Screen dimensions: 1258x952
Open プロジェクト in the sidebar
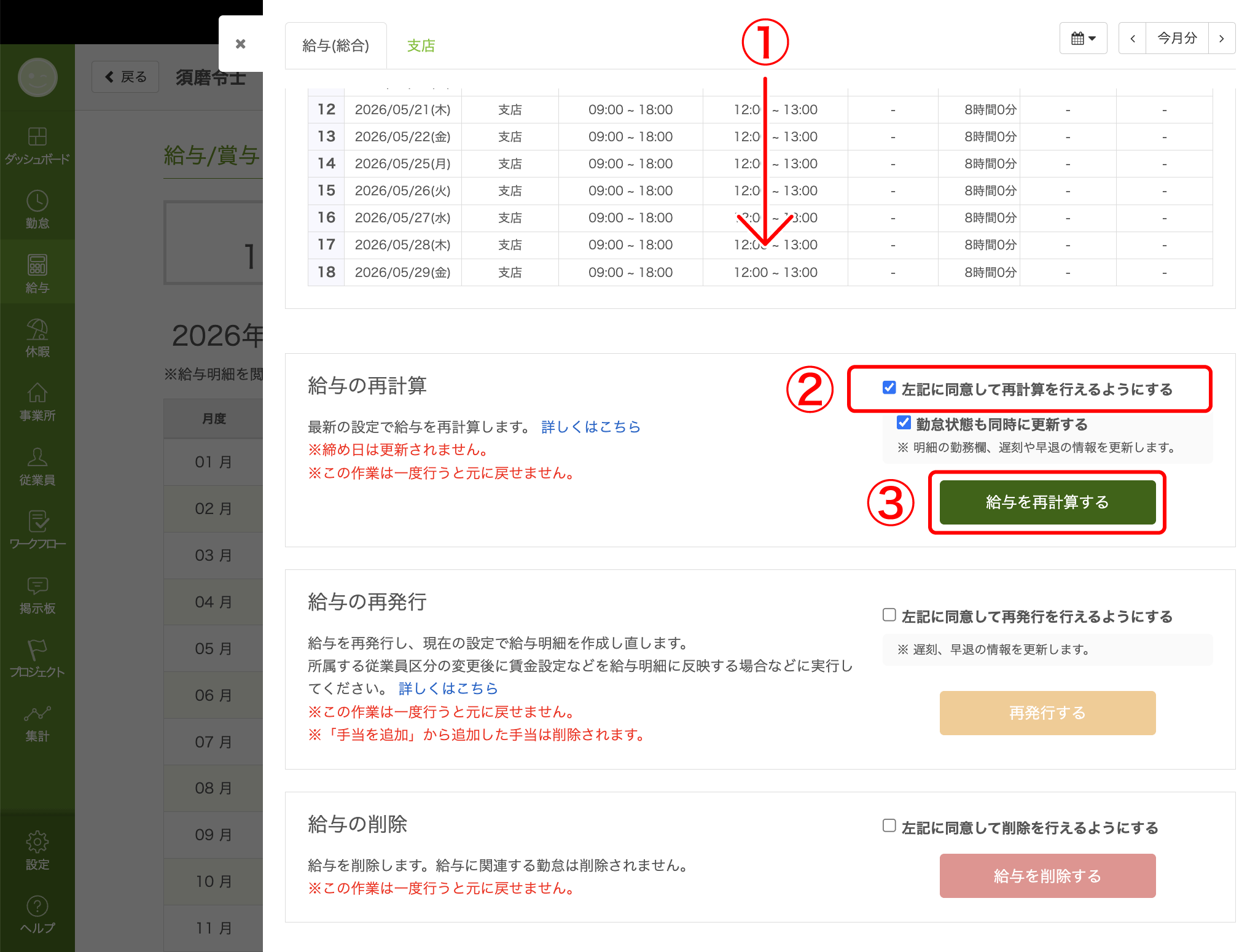click(37, 659)
